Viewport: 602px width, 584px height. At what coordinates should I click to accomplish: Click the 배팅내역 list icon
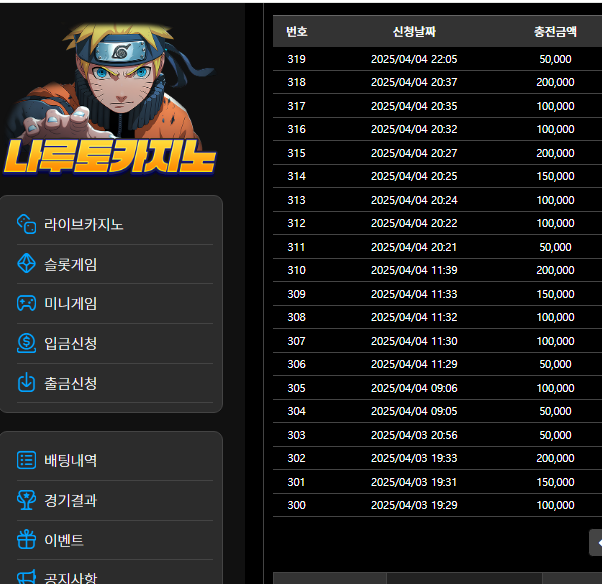27,460
